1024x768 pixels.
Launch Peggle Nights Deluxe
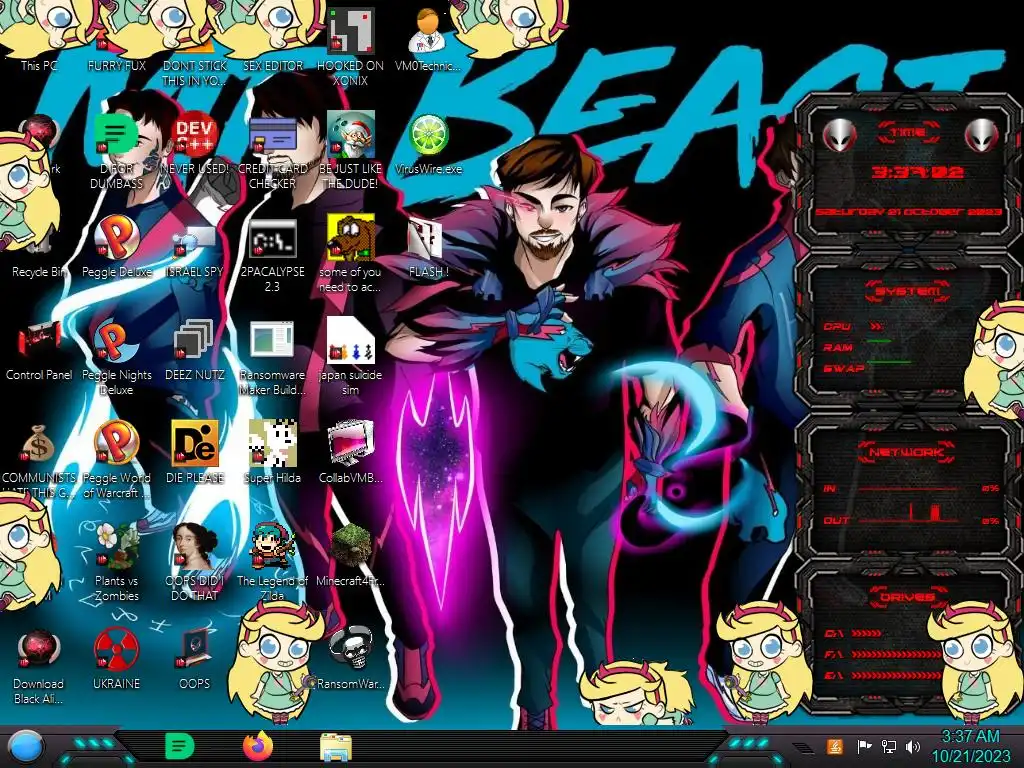(x=116, y=358)
